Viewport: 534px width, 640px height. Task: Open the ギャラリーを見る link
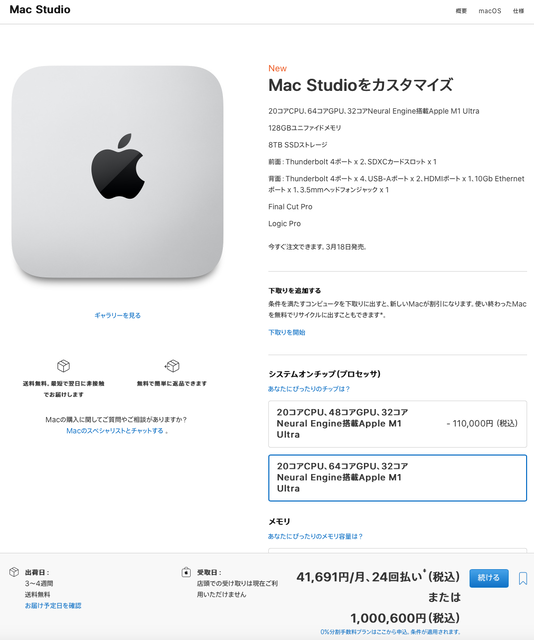coord(118,315)
